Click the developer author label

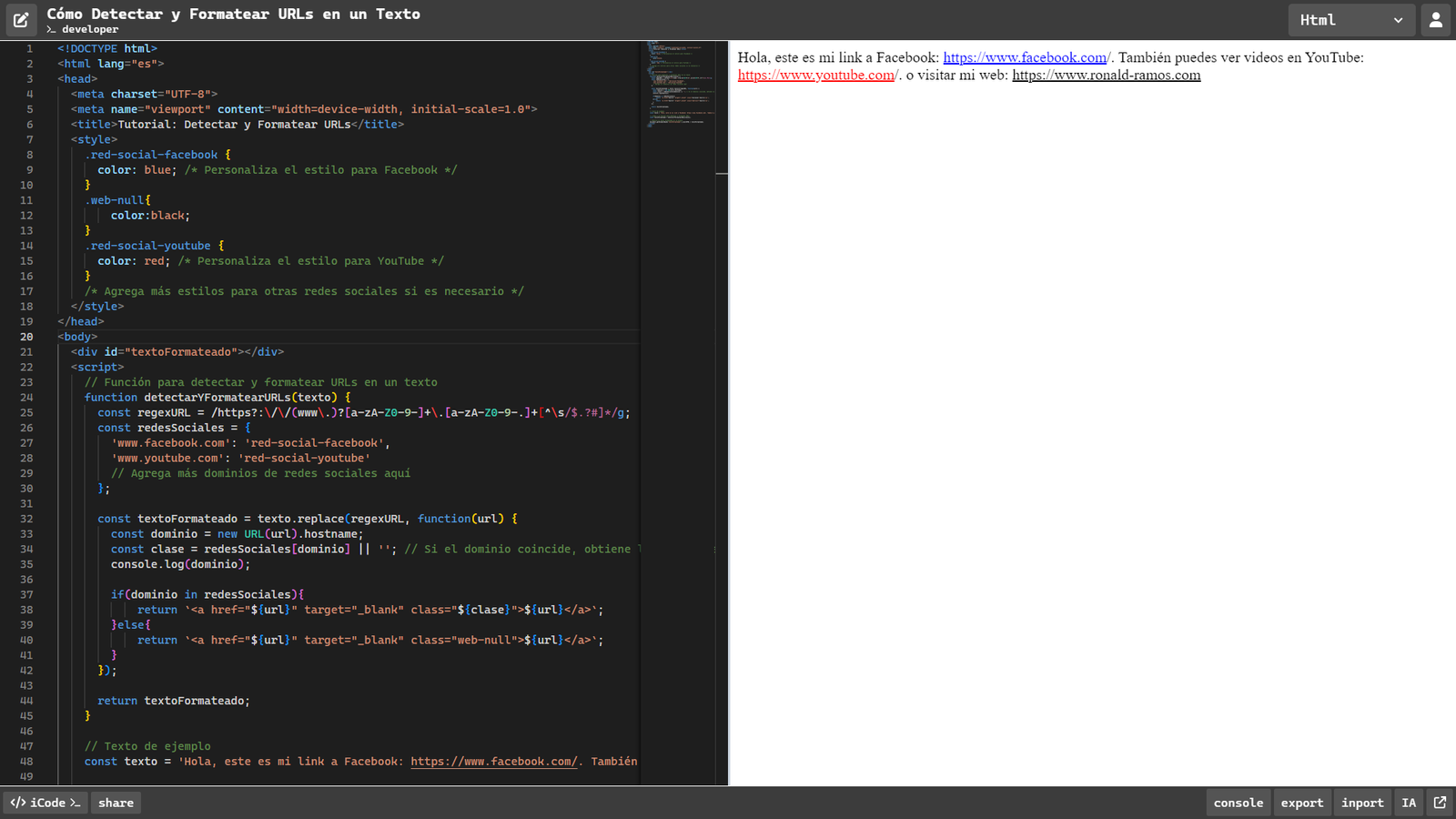[89, 29]
